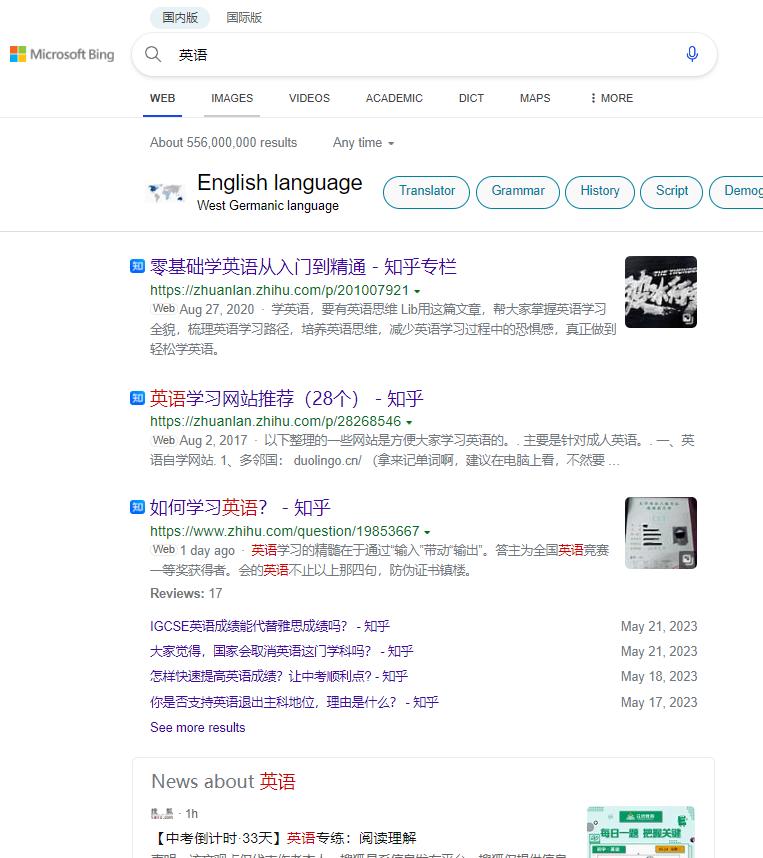Start voice search with microphone icon
Viewport: 763px width, 858px height.
[x=692, y=54]
